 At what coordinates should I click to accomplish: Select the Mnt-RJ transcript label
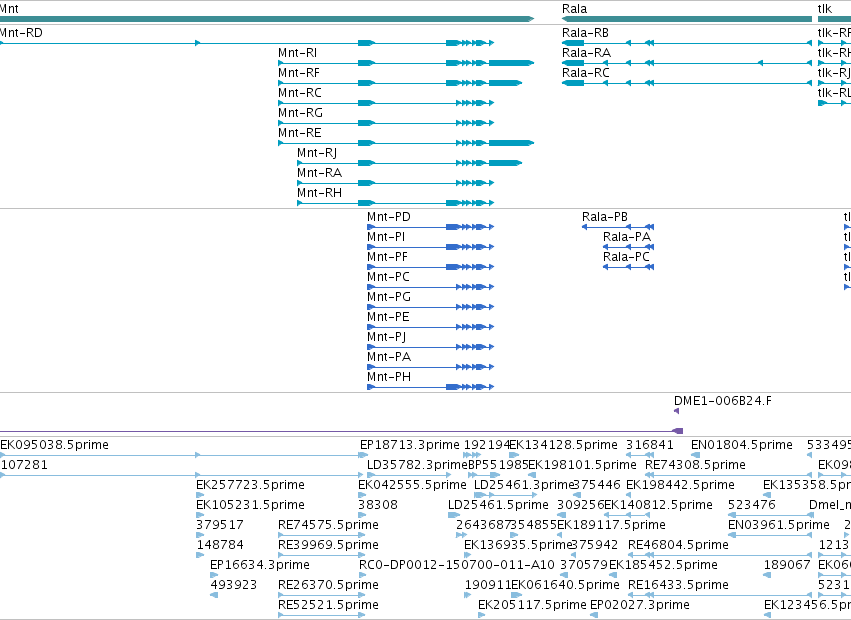coord(317,153)
